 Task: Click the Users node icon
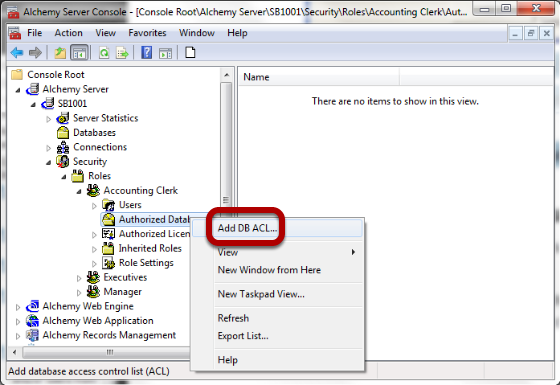click(x=108, y=205)
